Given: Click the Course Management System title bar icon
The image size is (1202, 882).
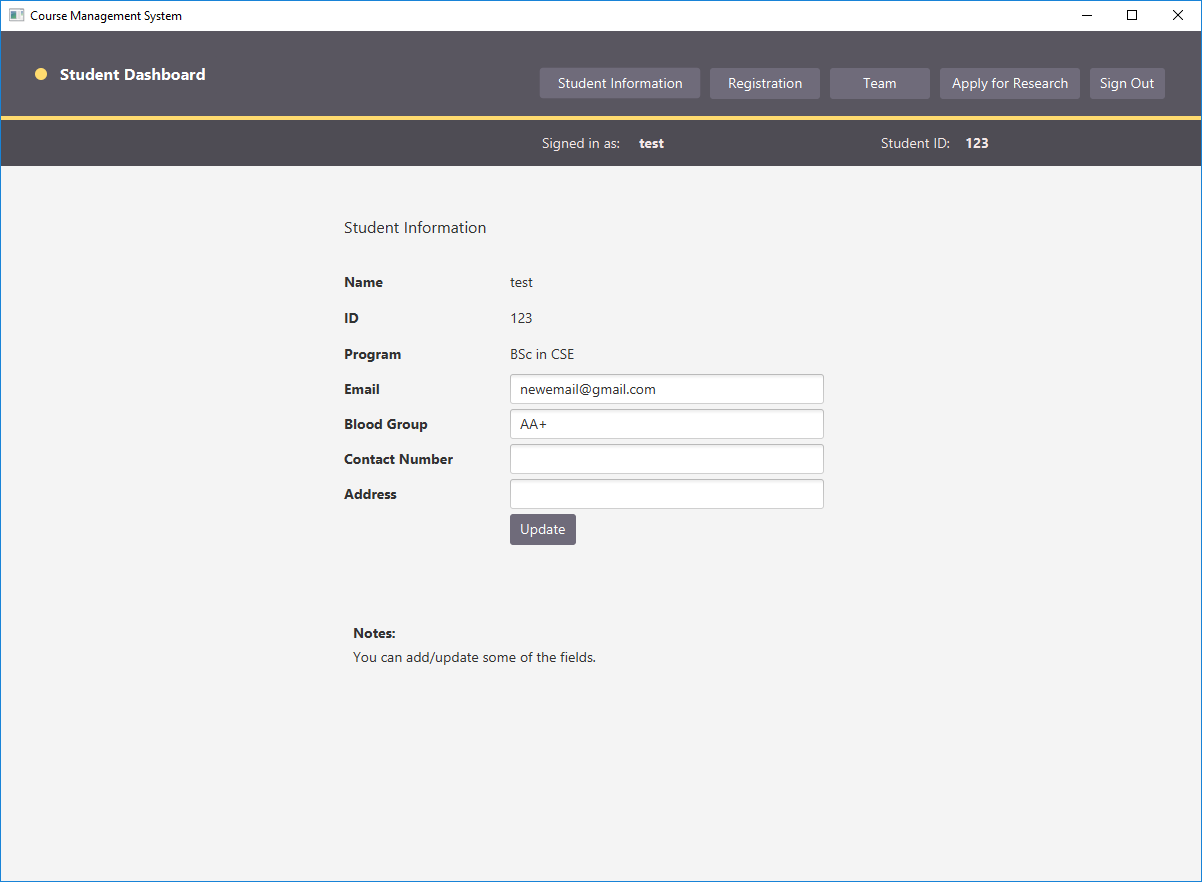Looking at the screenshot, I should [16, 15].
